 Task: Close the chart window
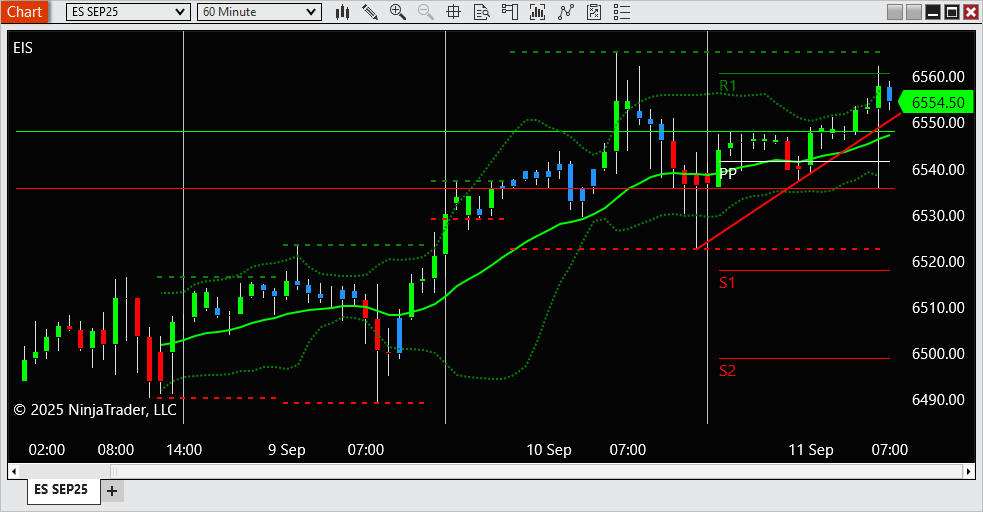click(x=970, y=12)
